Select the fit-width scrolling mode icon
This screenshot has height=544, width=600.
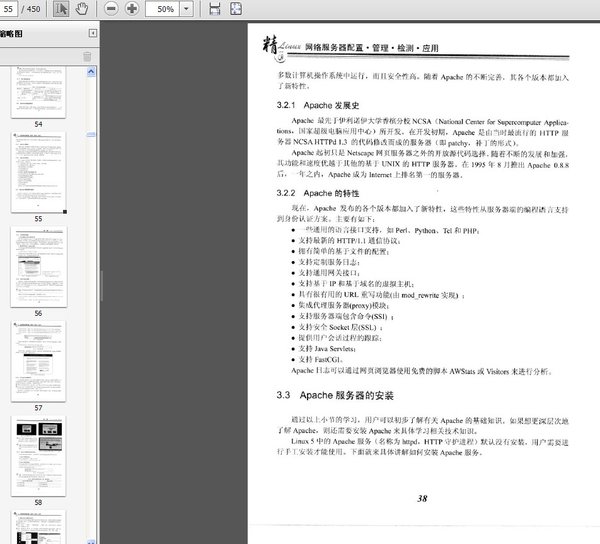215,9
